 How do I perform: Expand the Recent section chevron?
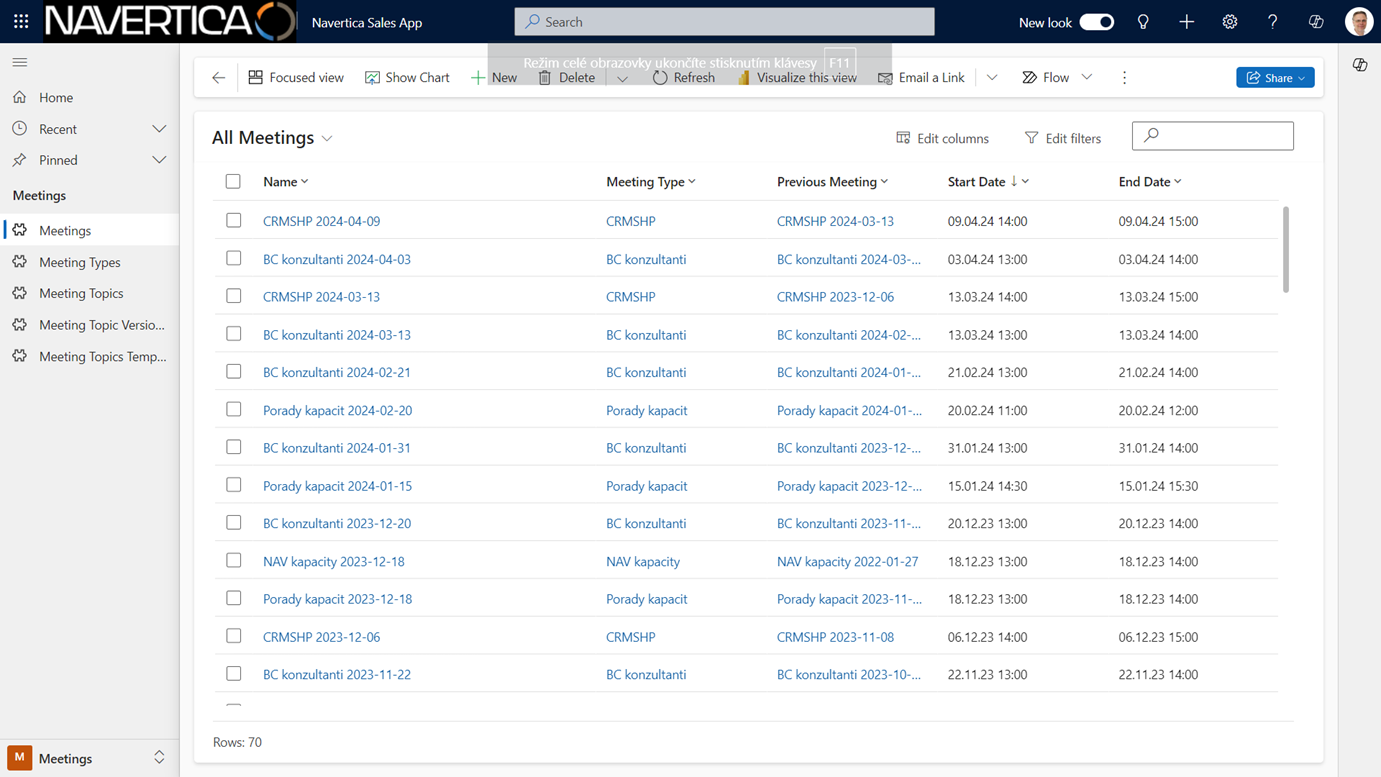click(159, 129)
